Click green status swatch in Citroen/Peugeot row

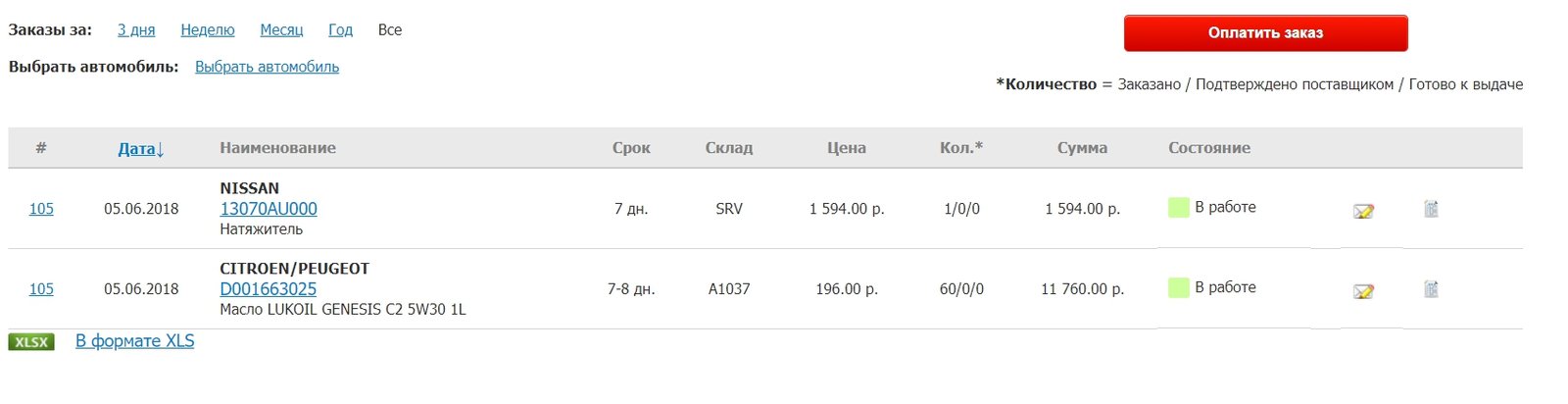tap(1179, 287)
